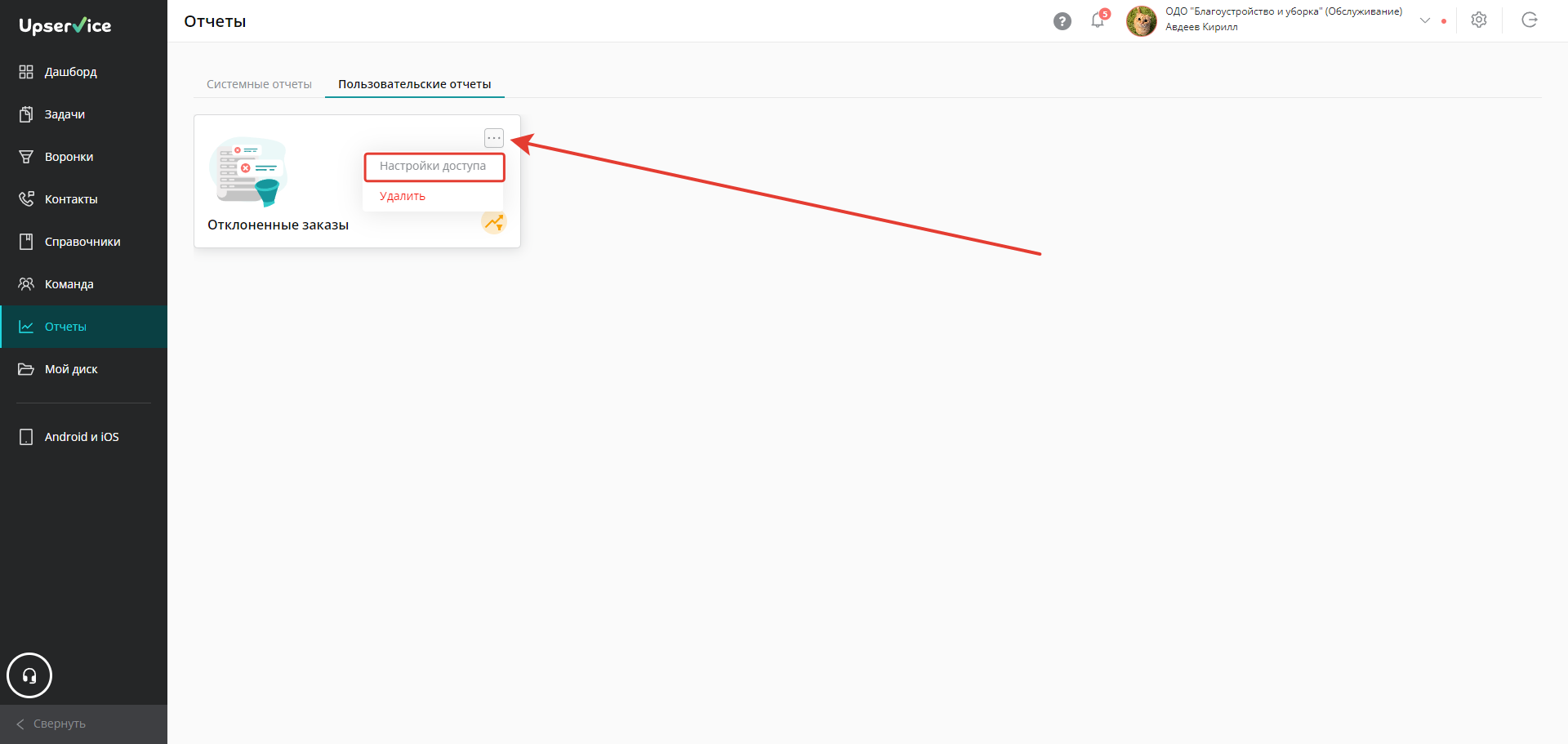The height and width of the screenshot is (744, 1568).
Task: Click the Android и iOS device icon
Action: 26,437
